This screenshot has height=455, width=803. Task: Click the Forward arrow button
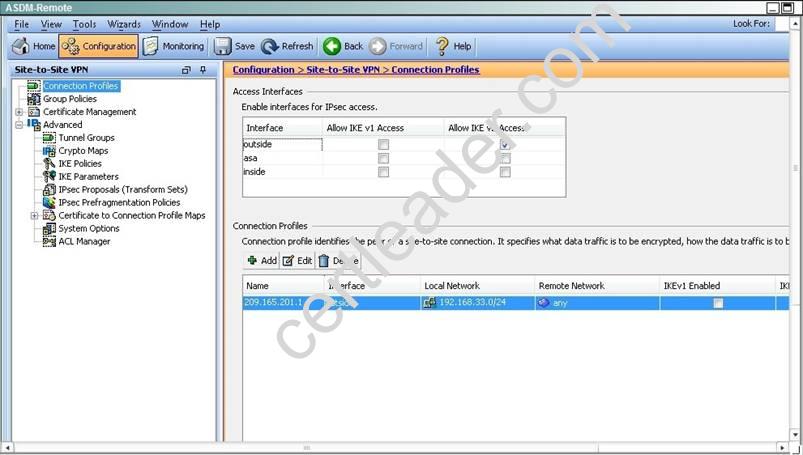396,46
